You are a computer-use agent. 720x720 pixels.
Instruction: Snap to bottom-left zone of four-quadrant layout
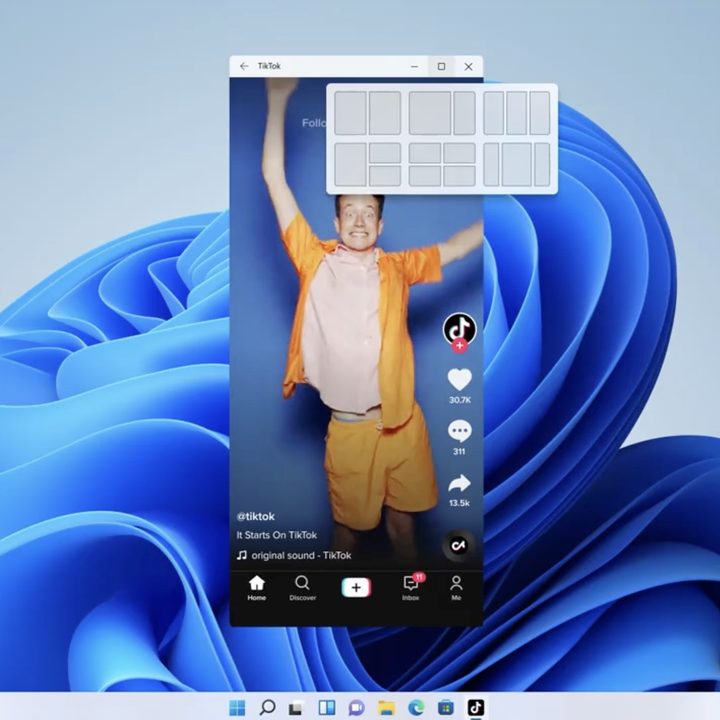point(425,176)
